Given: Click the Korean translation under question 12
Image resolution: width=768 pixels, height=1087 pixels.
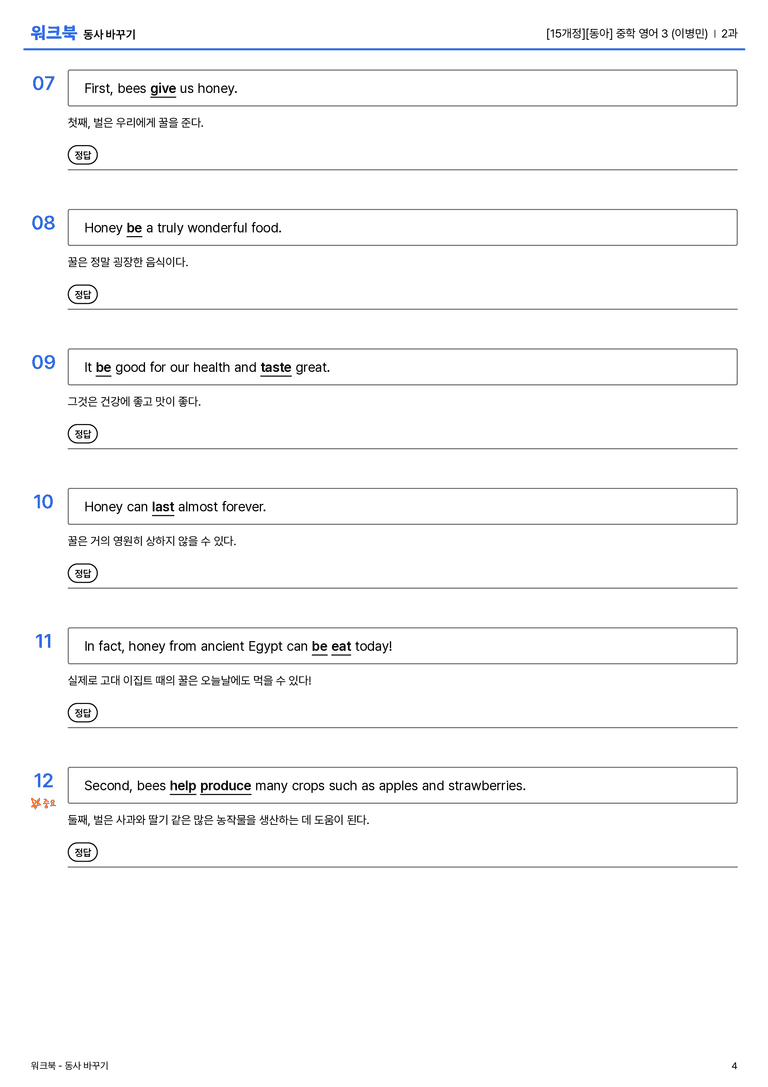Looking at the screenshot, I should (218, 819).
